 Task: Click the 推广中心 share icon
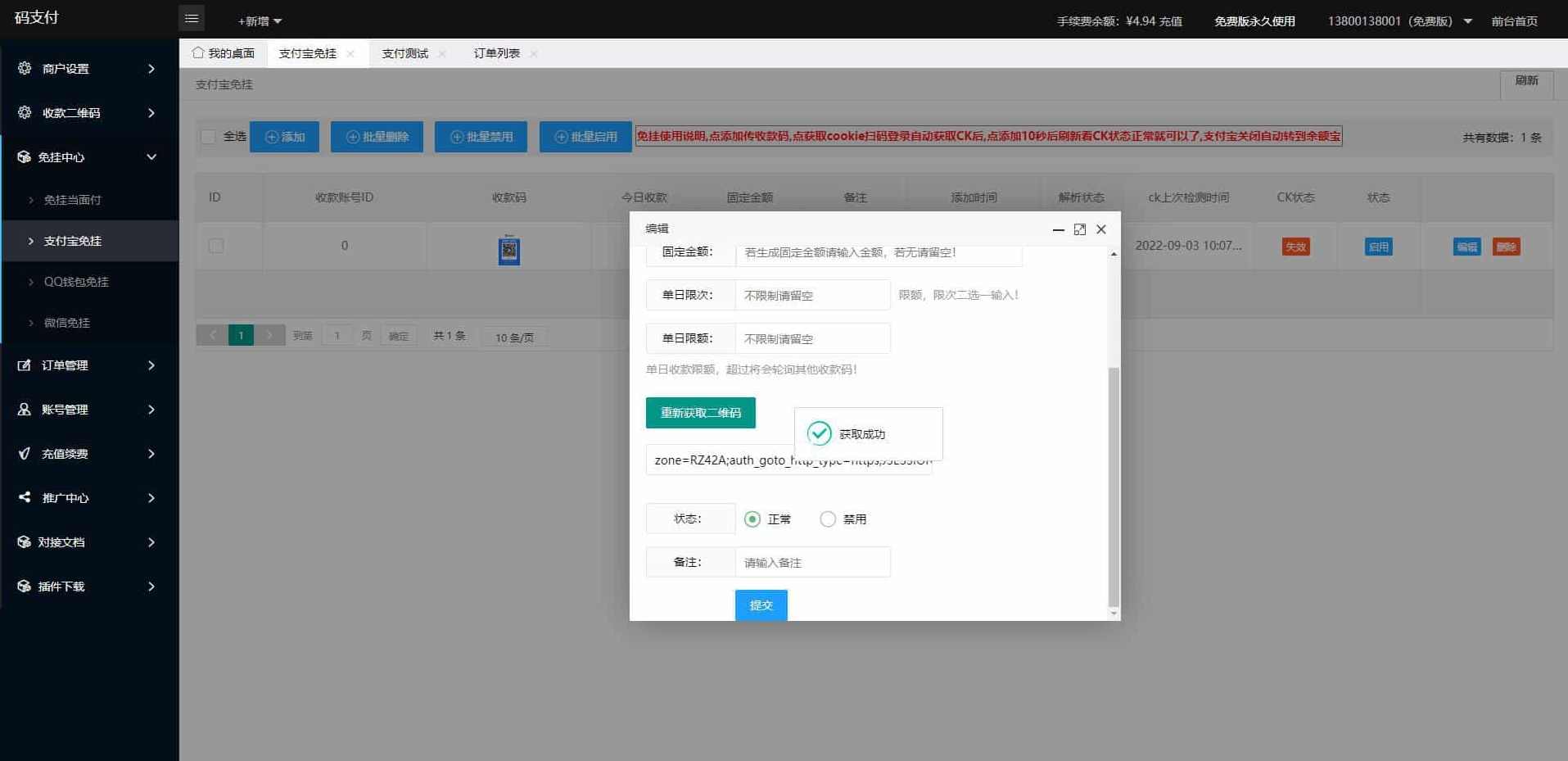click(x=24, y=498)
